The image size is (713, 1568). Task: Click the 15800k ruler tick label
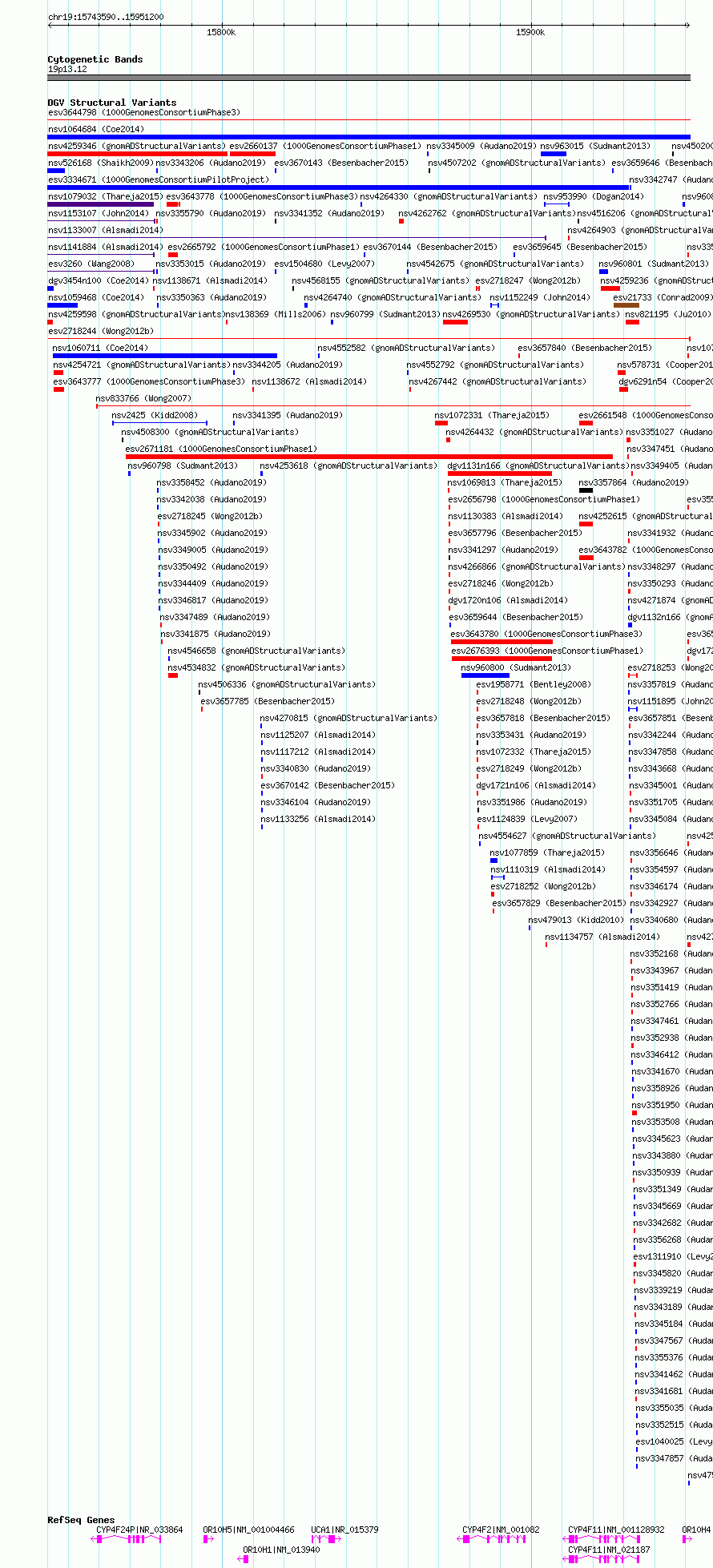[x=221, y=32]
